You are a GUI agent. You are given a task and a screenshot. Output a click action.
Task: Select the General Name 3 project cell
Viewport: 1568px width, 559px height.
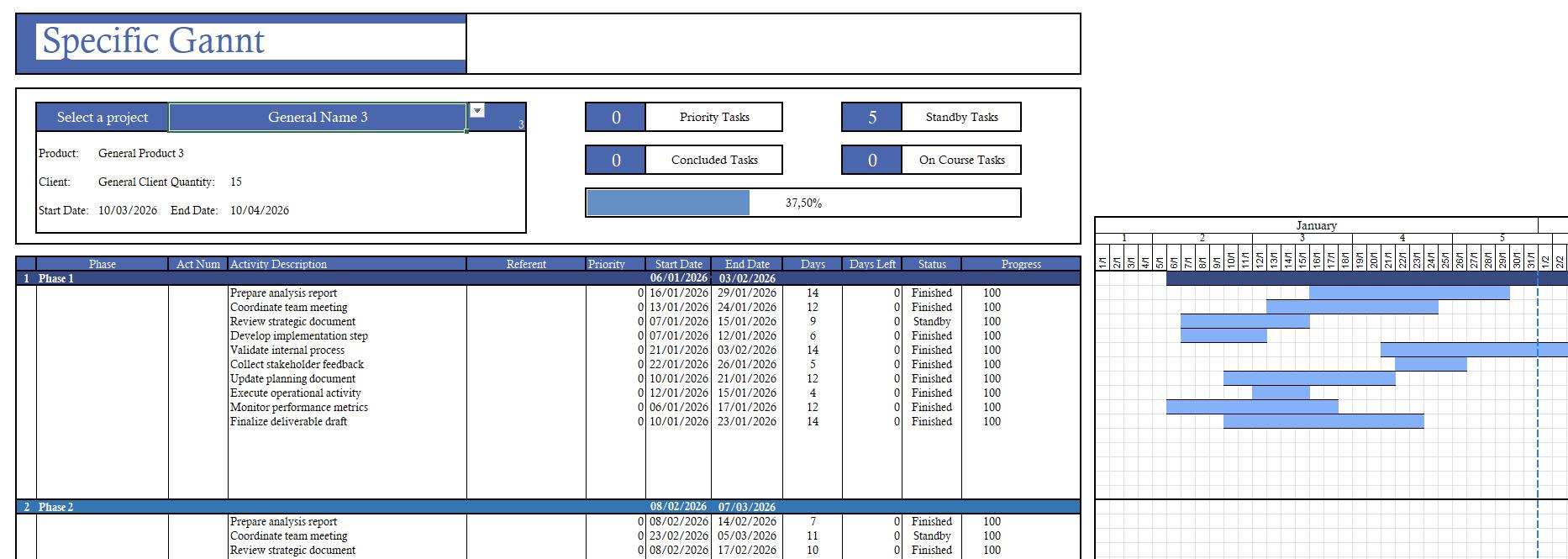coord(318,118)
